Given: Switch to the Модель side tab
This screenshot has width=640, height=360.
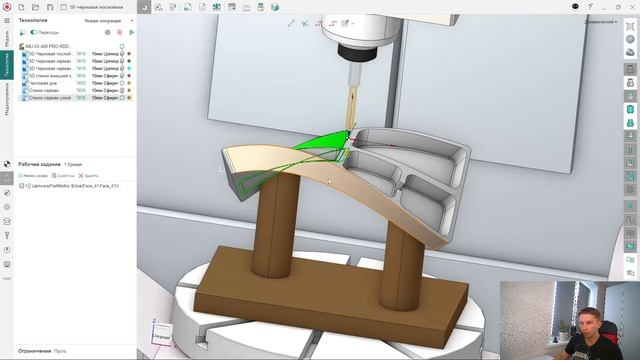Looking at the screenshot, I should tap(7, 38).
